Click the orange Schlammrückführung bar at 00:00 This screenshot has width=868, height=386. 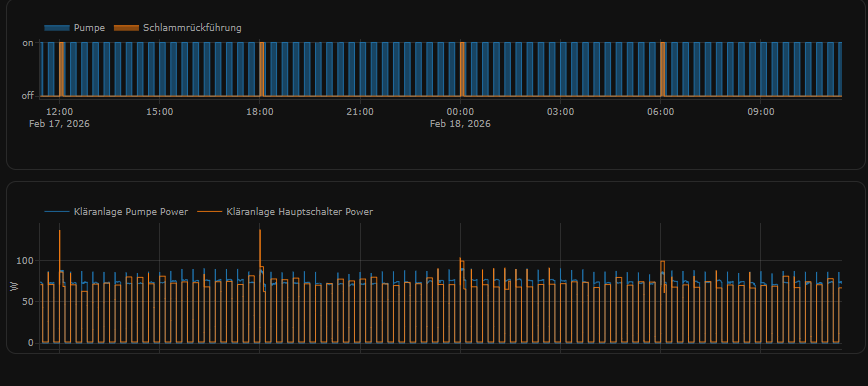coord(462,69)
